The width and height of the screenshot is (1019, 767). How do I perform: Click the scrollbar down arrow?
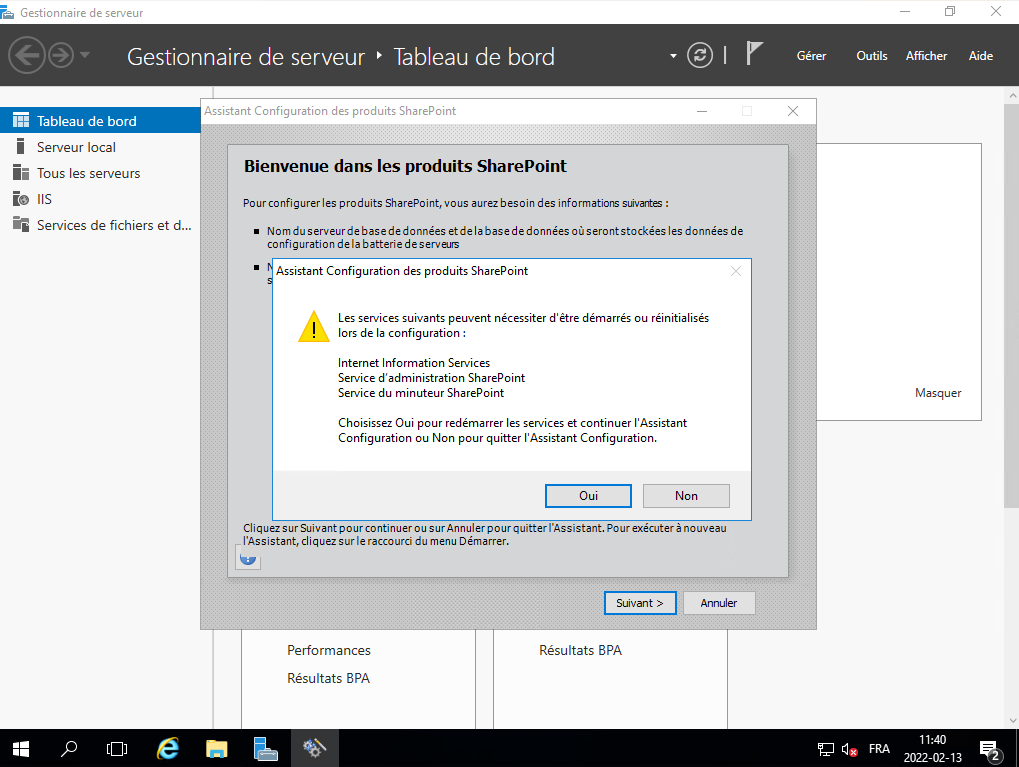[x=1012, y=720]
